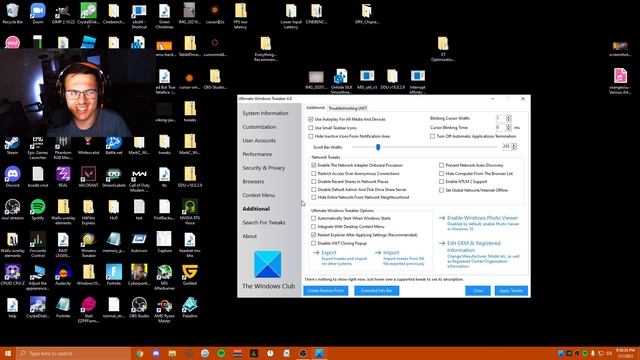Check Integrate With Desktop Context Menu
The height and width of the screenshot is (360, 640).
tap(314, 227)
